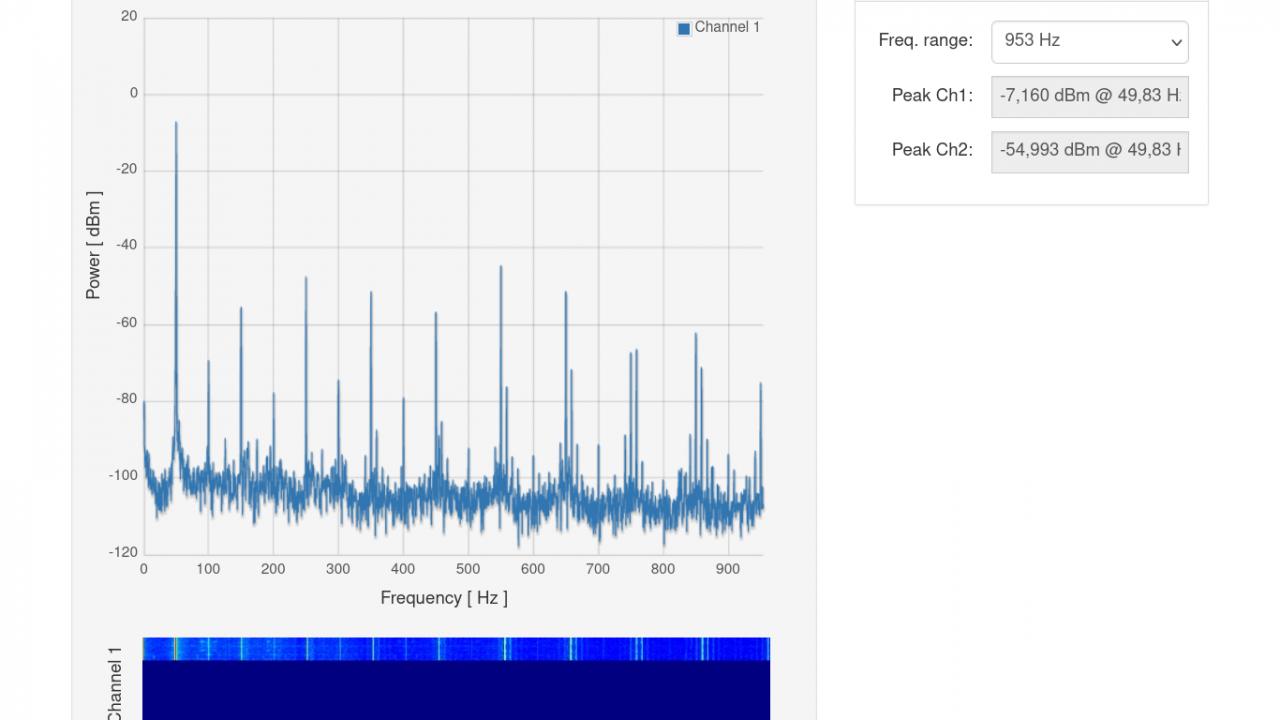Click the 500 tick on frequency axis
Image resolution: width=1280 pixels, height=720 pixels.
468,569
